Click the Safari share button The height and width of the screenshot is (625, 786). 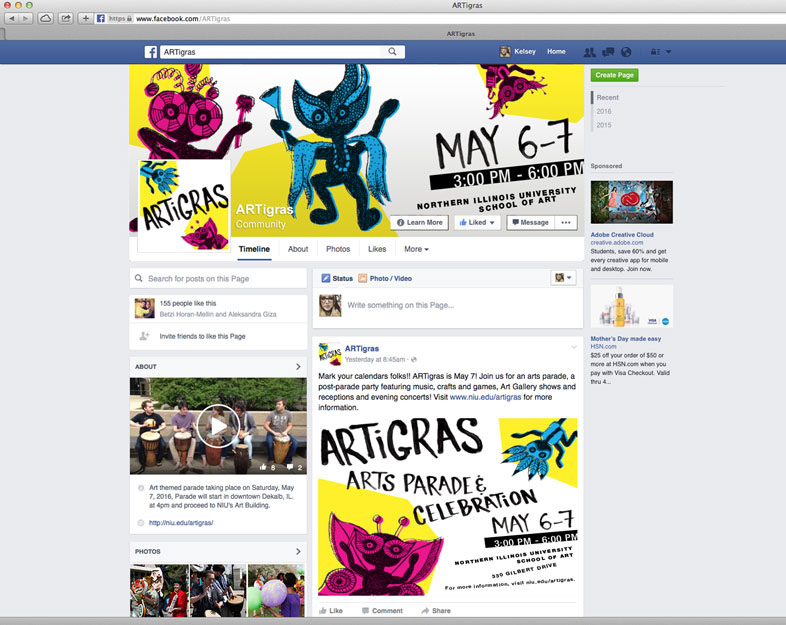(x=66, y=19)
